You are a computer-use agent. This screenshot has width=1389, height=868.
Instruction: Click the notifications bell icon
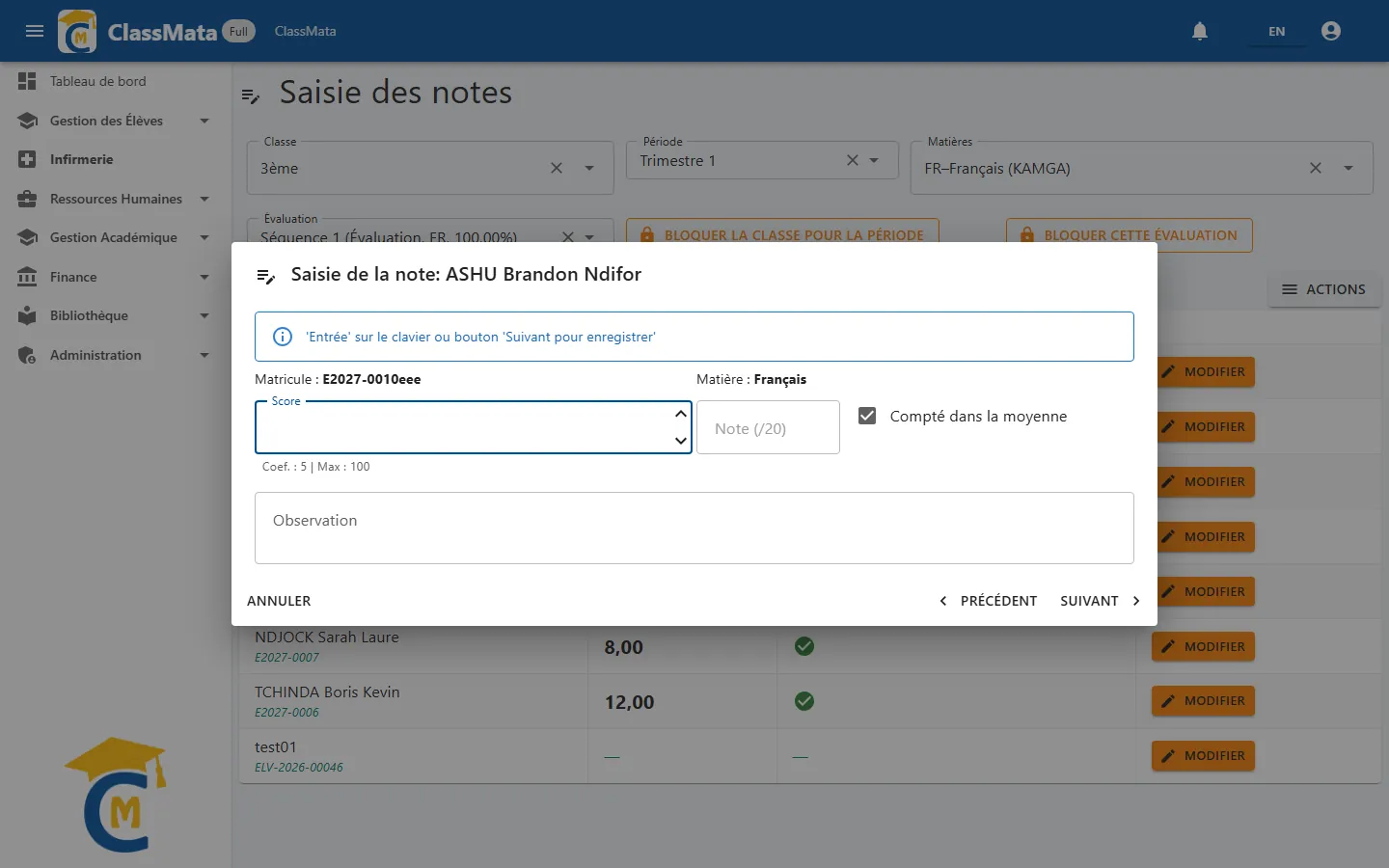point(1200,31)
